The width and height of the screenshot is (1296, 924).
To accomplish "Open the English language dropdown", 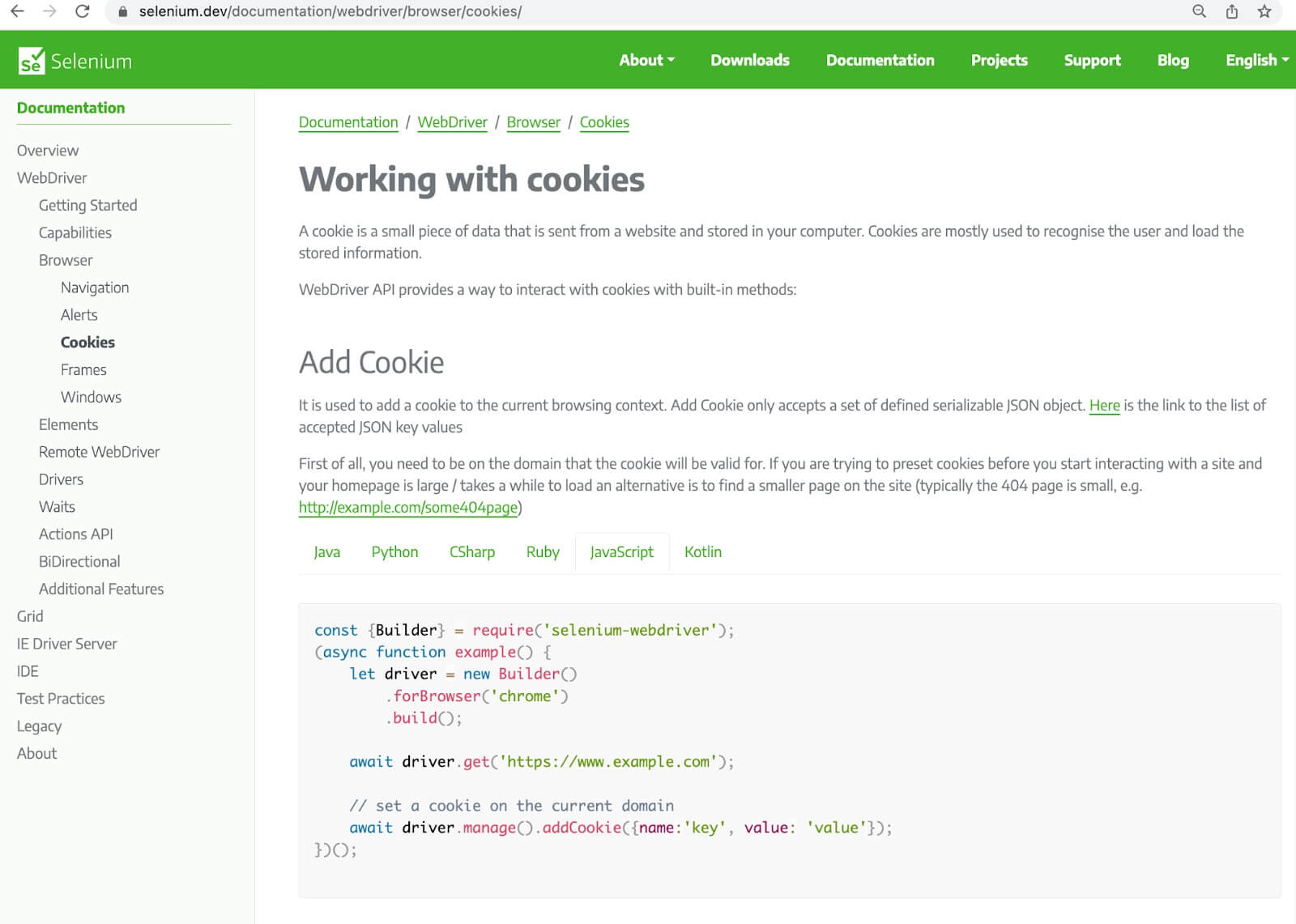I will coord(1256,60).
